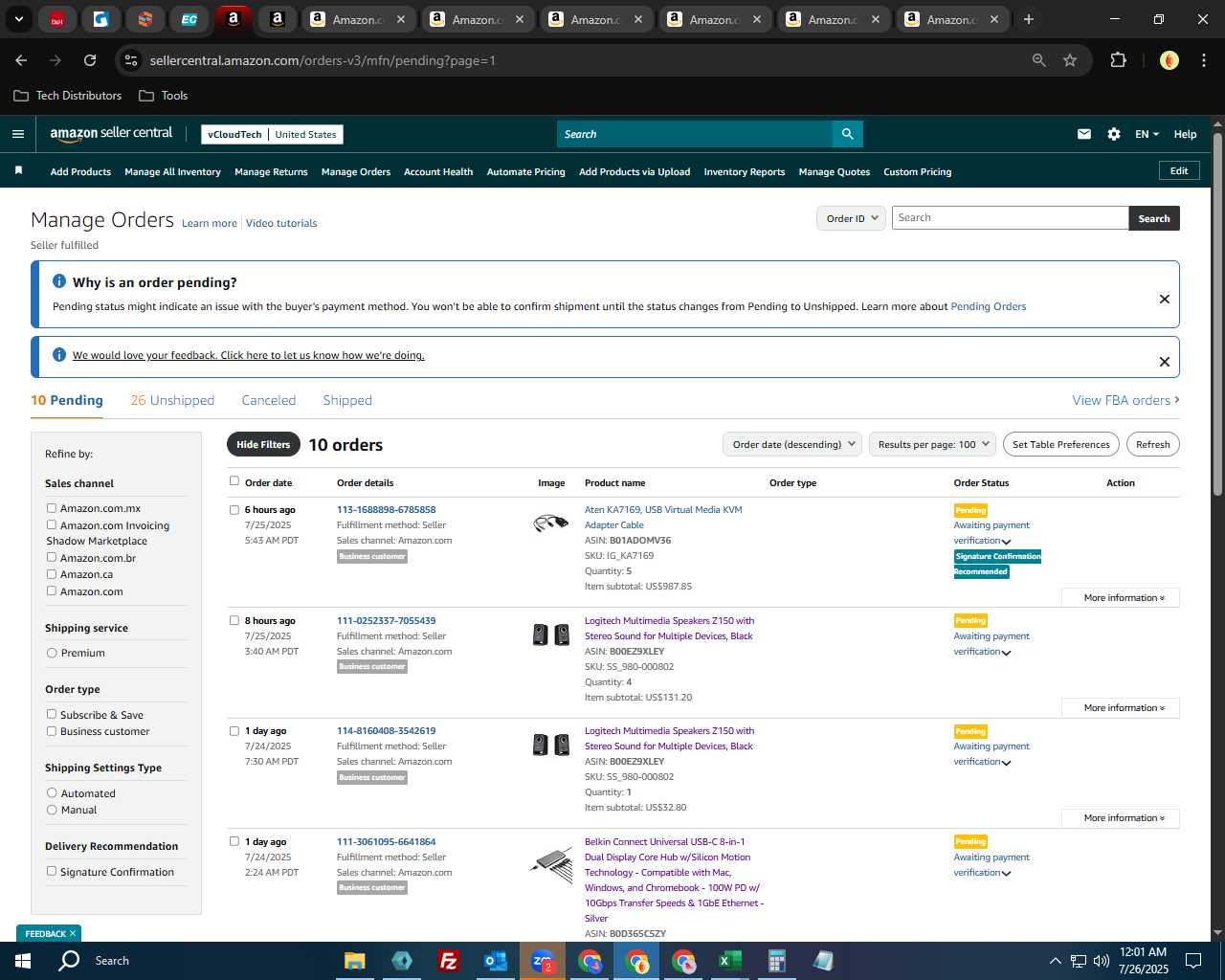This screenshot has width=1225, height=980.
Task: Open Zoom from the taskbar
Action: tap(543, 961)
